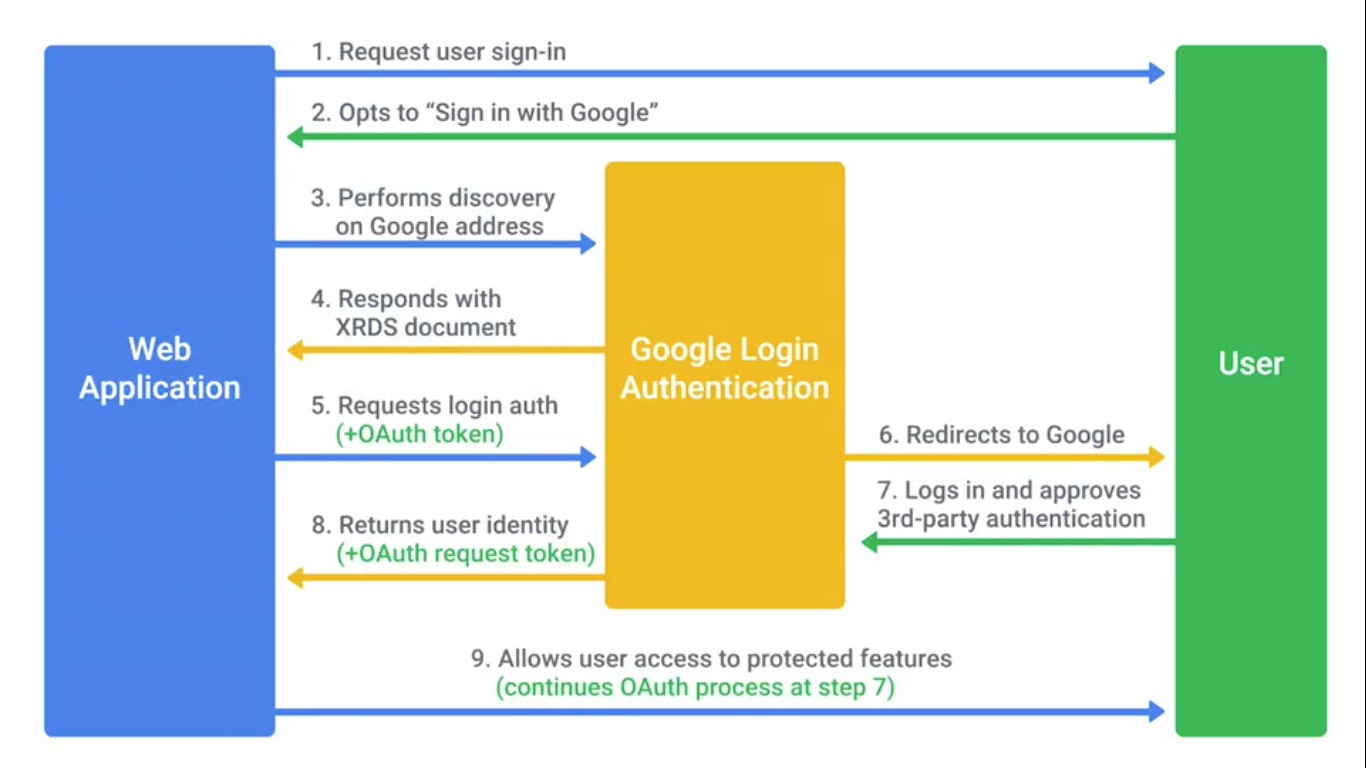Click the "6. Redirects to Google" label

(x=1001, y=435)
